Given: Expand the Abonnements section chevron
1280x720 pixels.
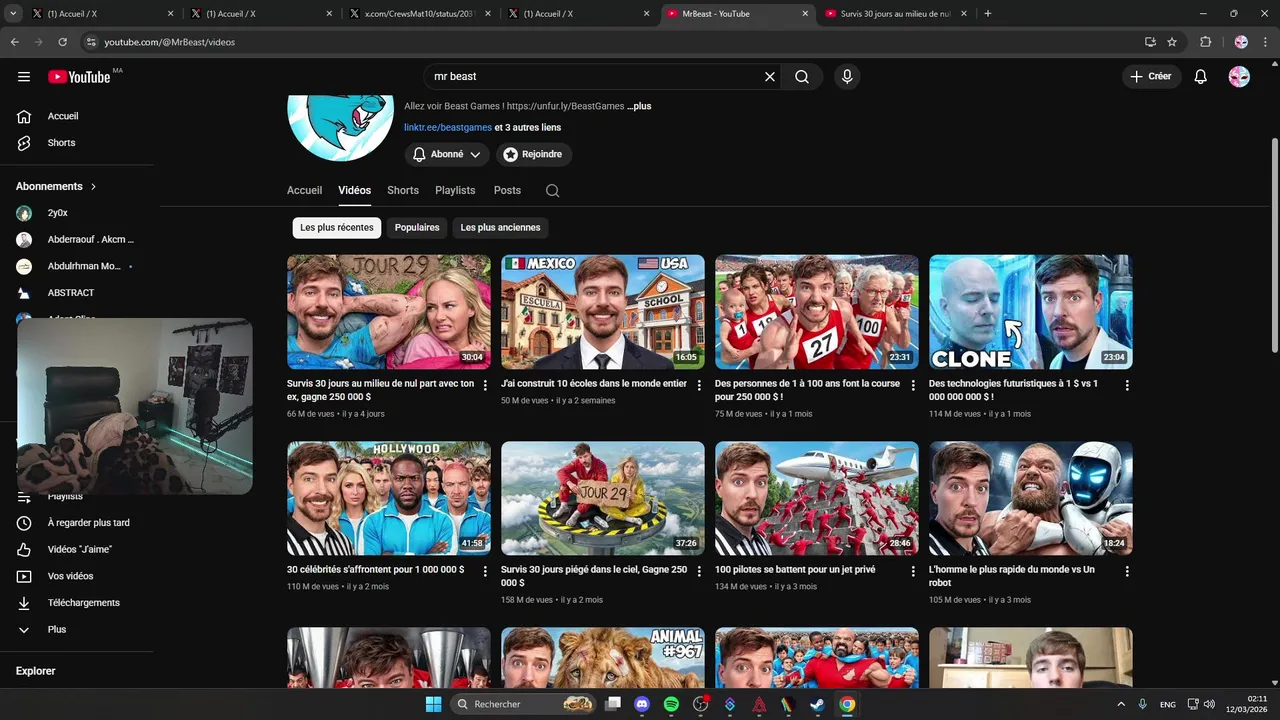Looking at the screenshot, I should point(94,187).
